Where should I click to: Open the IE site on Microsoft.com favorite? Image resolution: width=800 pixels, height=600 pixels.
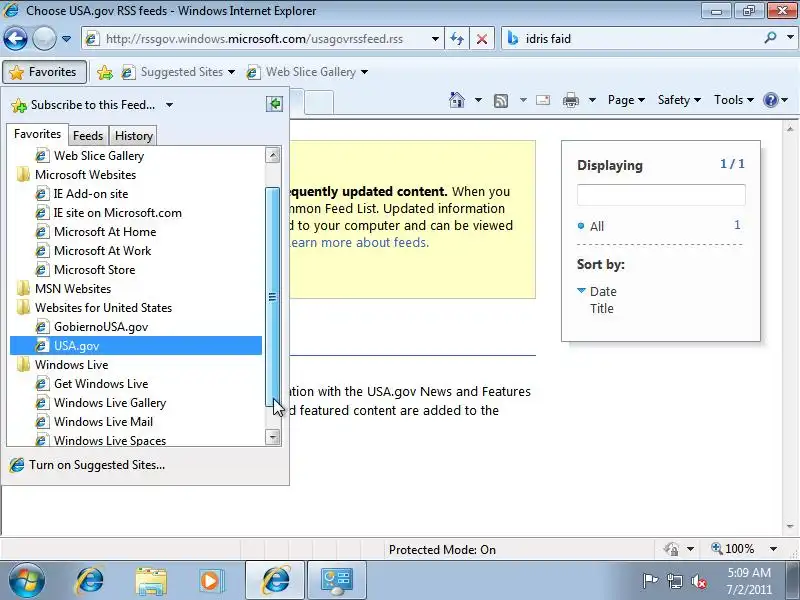coord(117,213)
